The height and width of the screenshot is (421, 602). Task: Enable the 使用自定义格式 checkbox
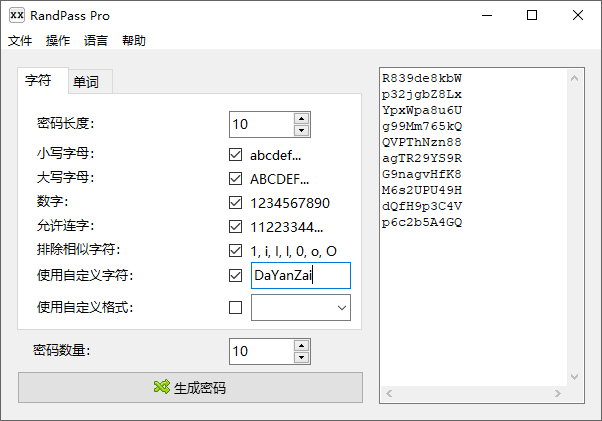(x=235, y=307)
